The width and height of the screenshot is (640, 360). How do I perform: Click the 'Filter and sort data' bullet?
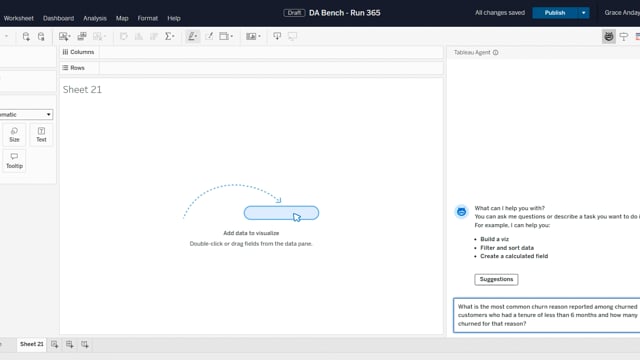pos(507,248)
